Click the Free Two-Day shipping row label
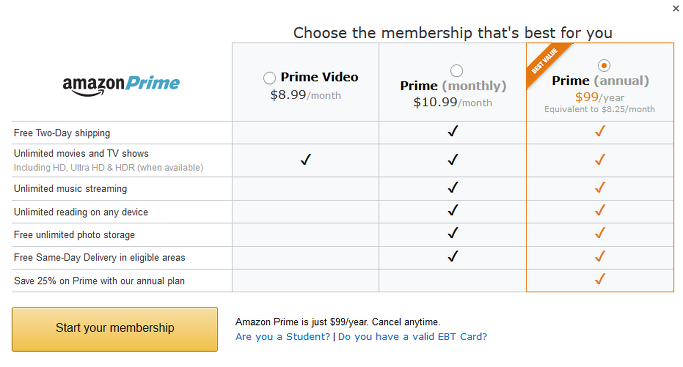This screenshot has height=367, width=683. click(62, 133)
